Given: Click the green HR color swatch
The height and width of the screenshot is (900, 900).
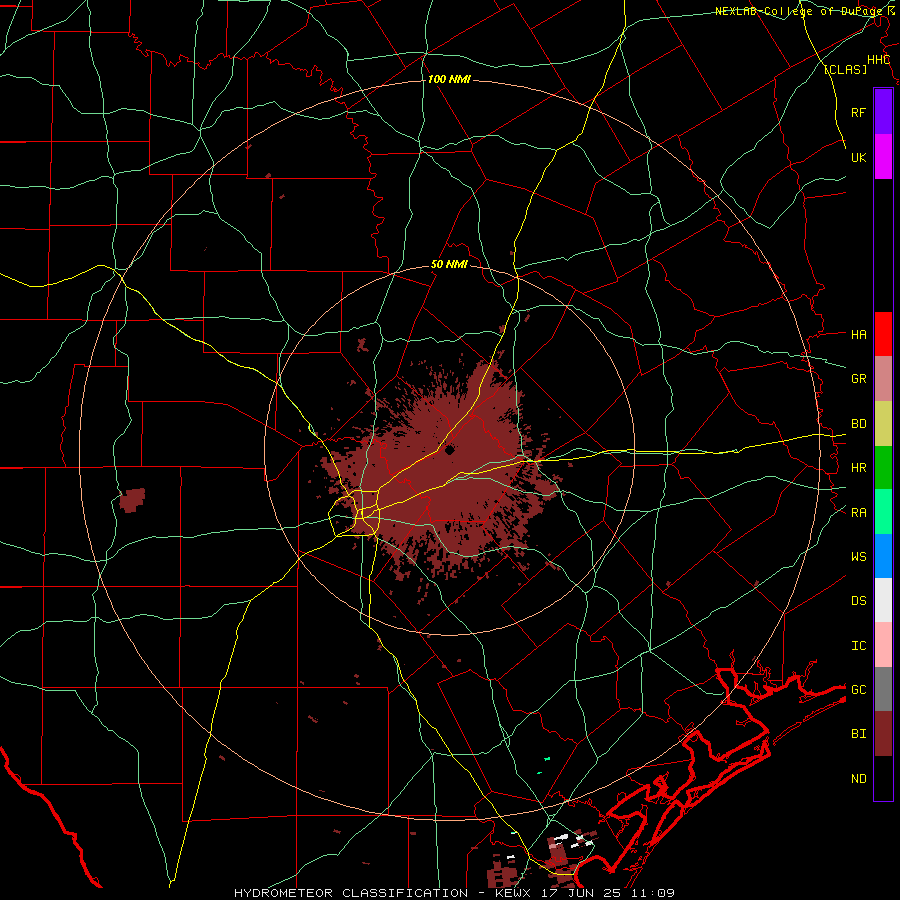Looking at the screenshot, I should [x=883, y=468].
